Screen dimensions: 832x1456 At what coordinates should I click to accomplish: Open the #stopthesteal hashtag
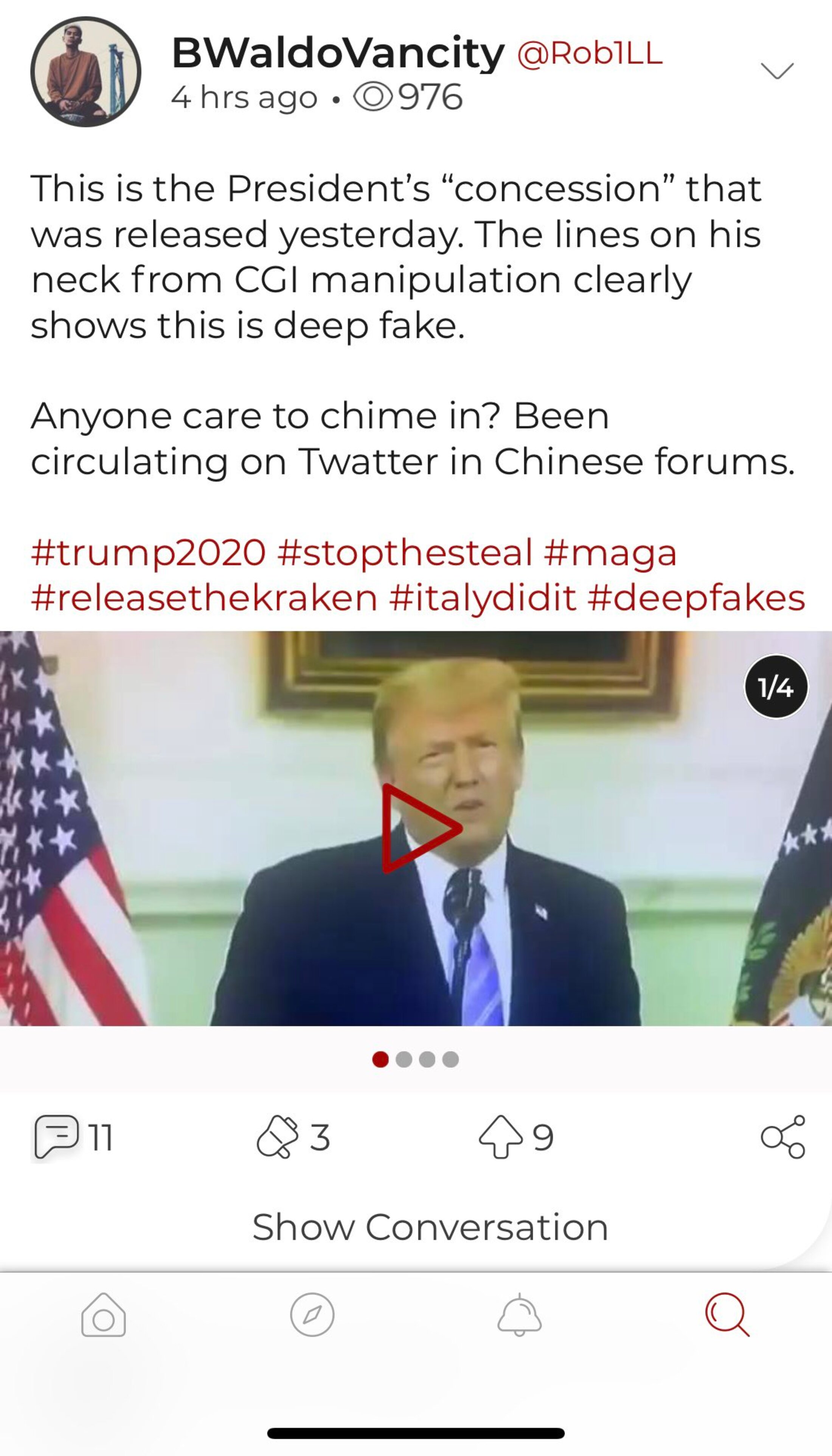(405, 553)
